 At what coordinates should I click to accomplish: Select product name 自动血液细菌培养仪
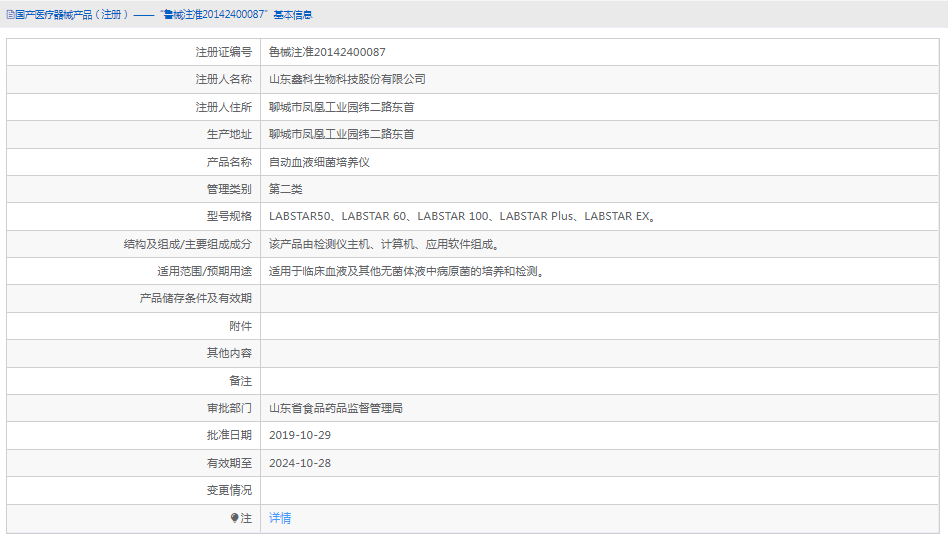point(319,162)
